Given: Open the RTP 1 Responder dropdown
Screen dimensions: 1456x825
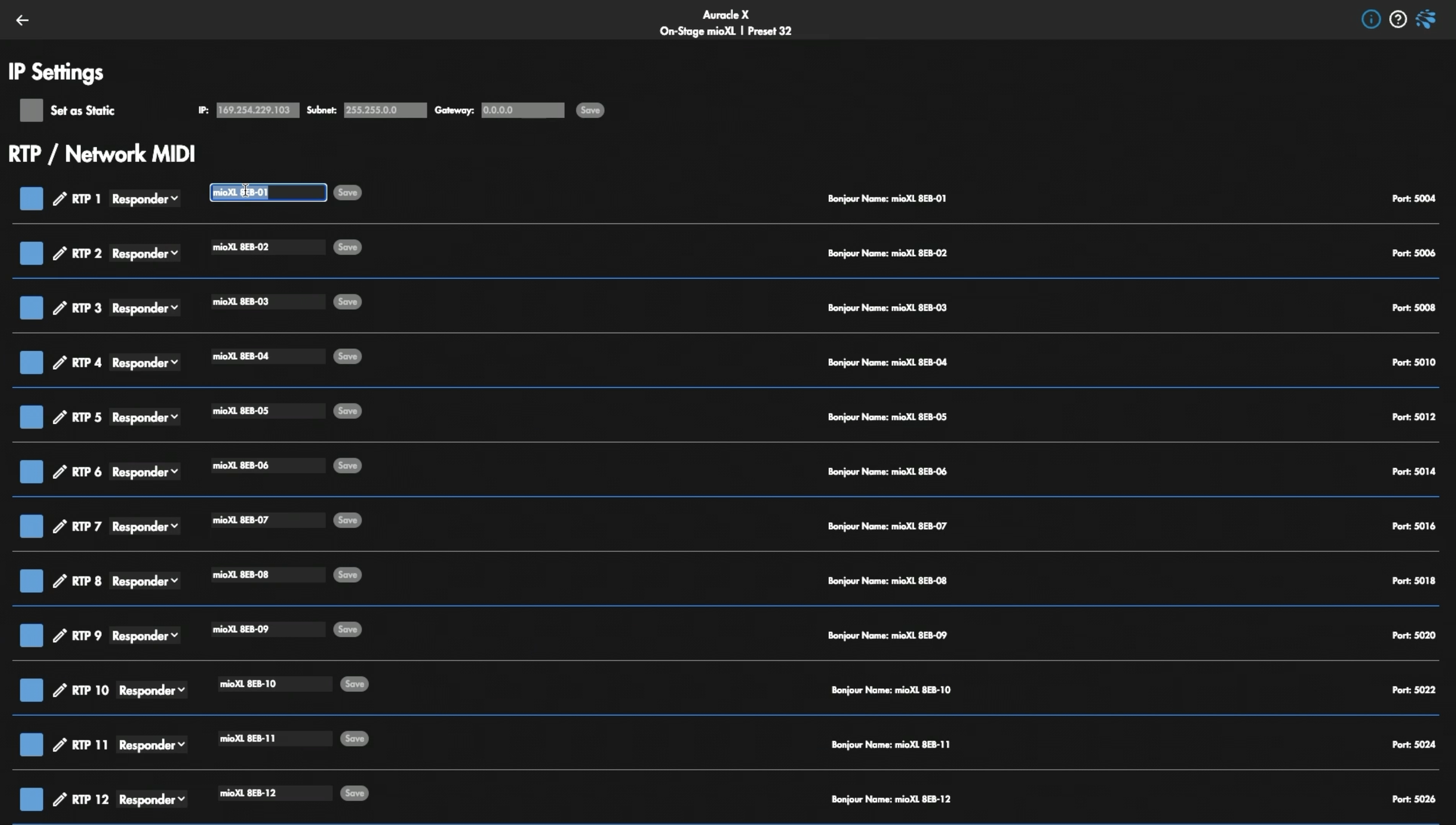Looking at the screenshot, I should (144, 199).
